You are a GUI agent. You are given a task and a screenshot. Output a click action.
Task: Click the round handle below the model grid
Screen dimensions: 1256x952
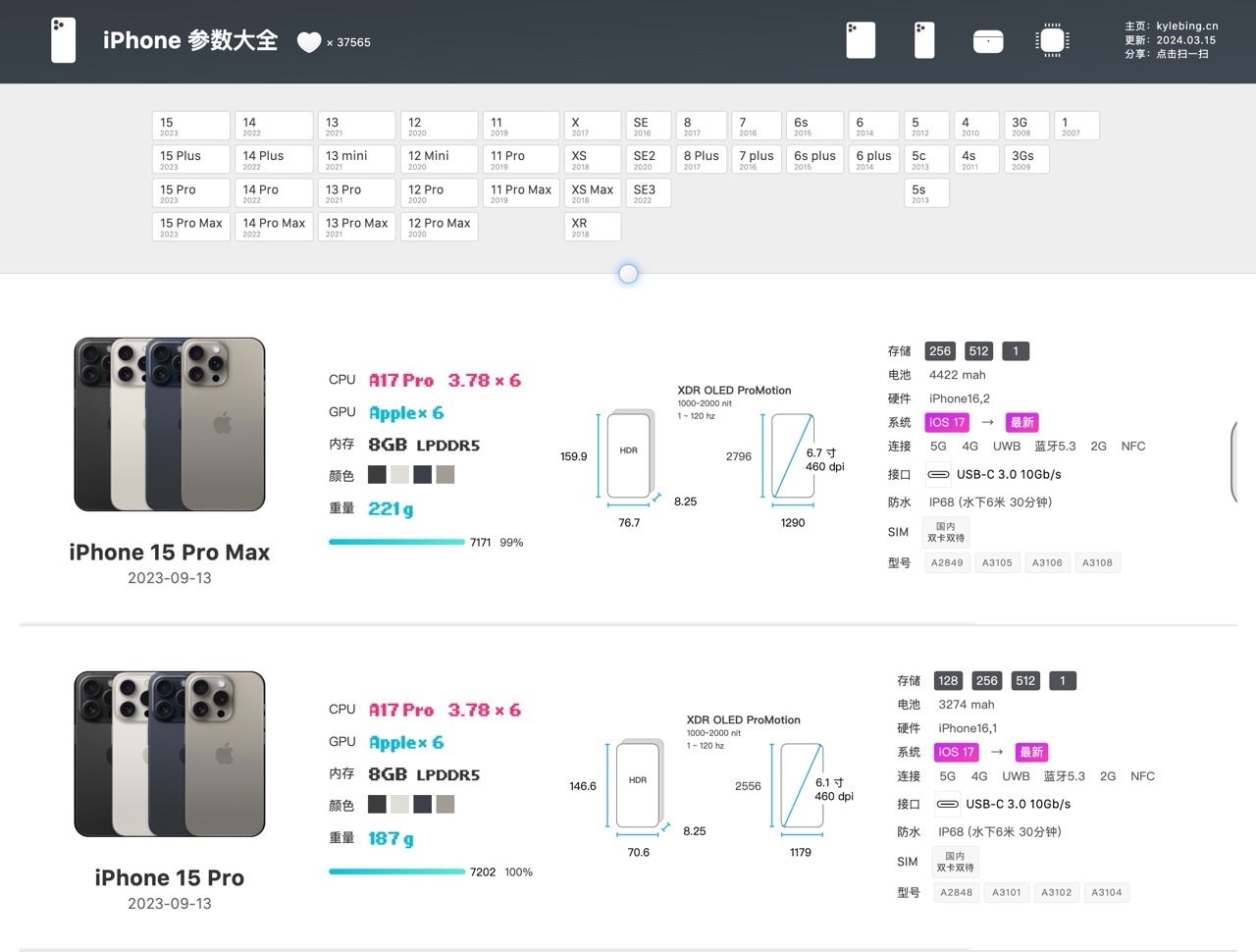click(629, 274)
